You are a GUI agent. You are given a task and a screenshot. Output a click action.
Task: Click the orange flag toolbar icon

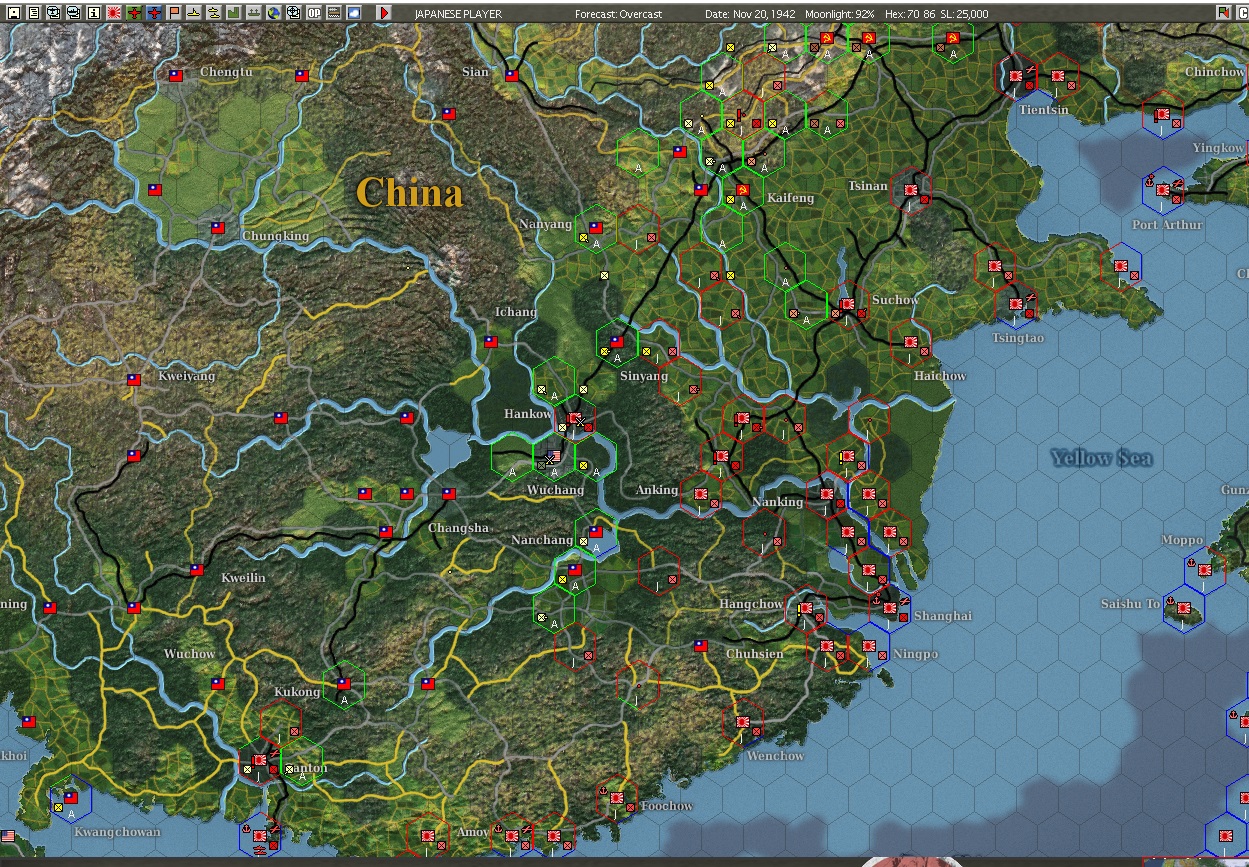174,13
